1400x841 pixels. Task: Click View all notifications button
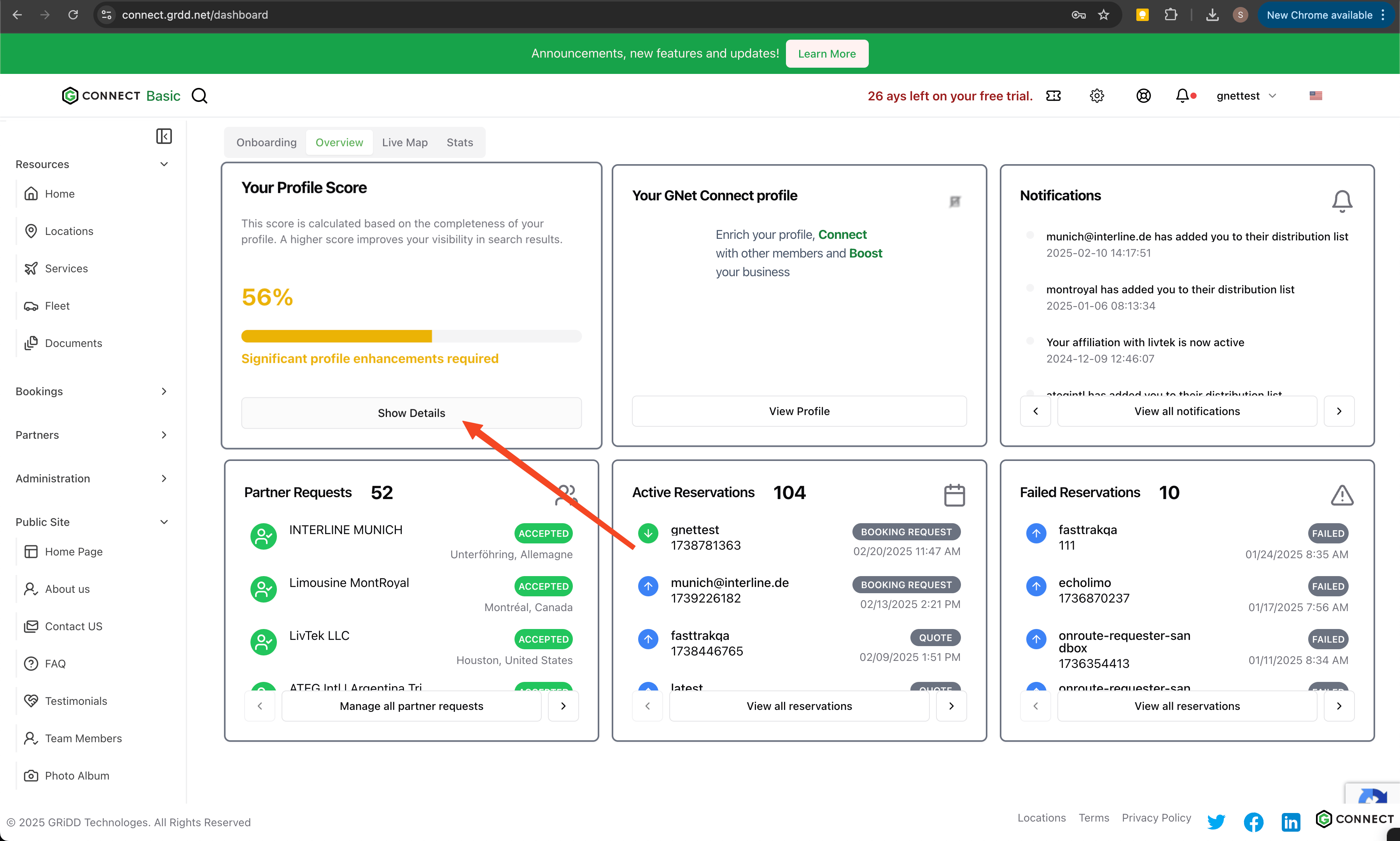pyautogui.click(x=1187, y=411)
